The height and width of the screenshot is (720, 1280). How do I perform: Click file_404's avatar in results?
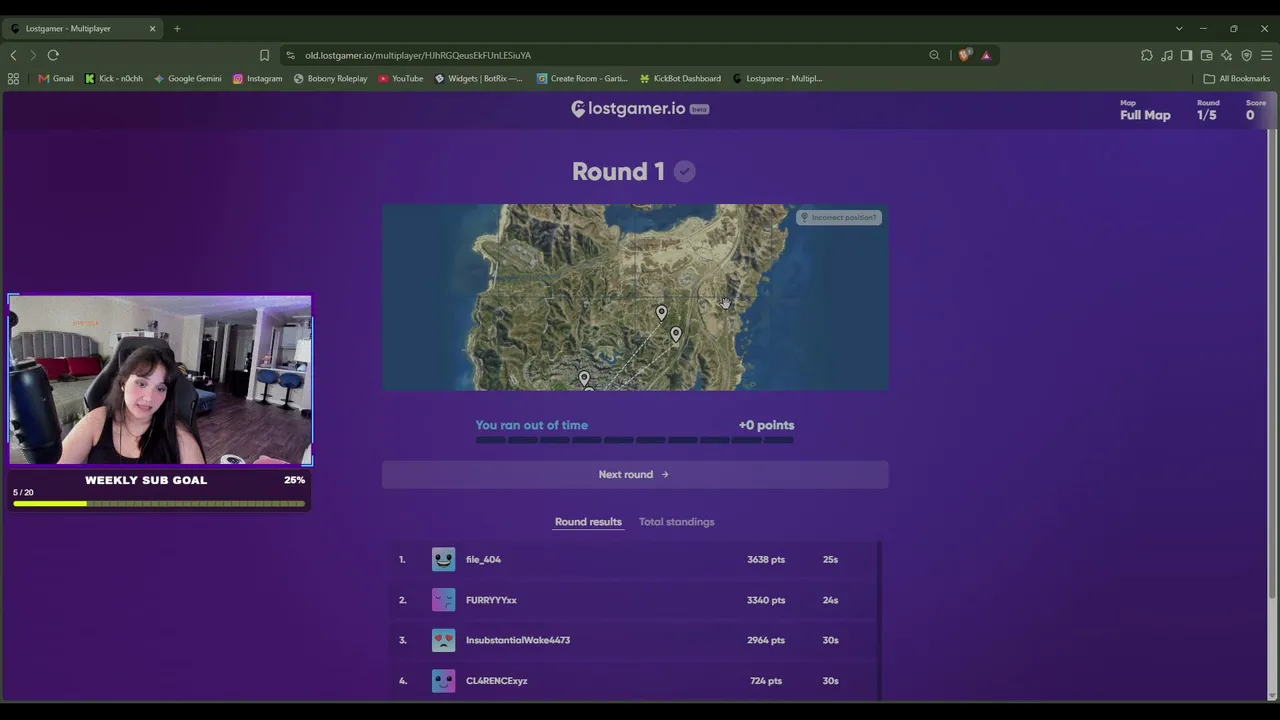443,559
